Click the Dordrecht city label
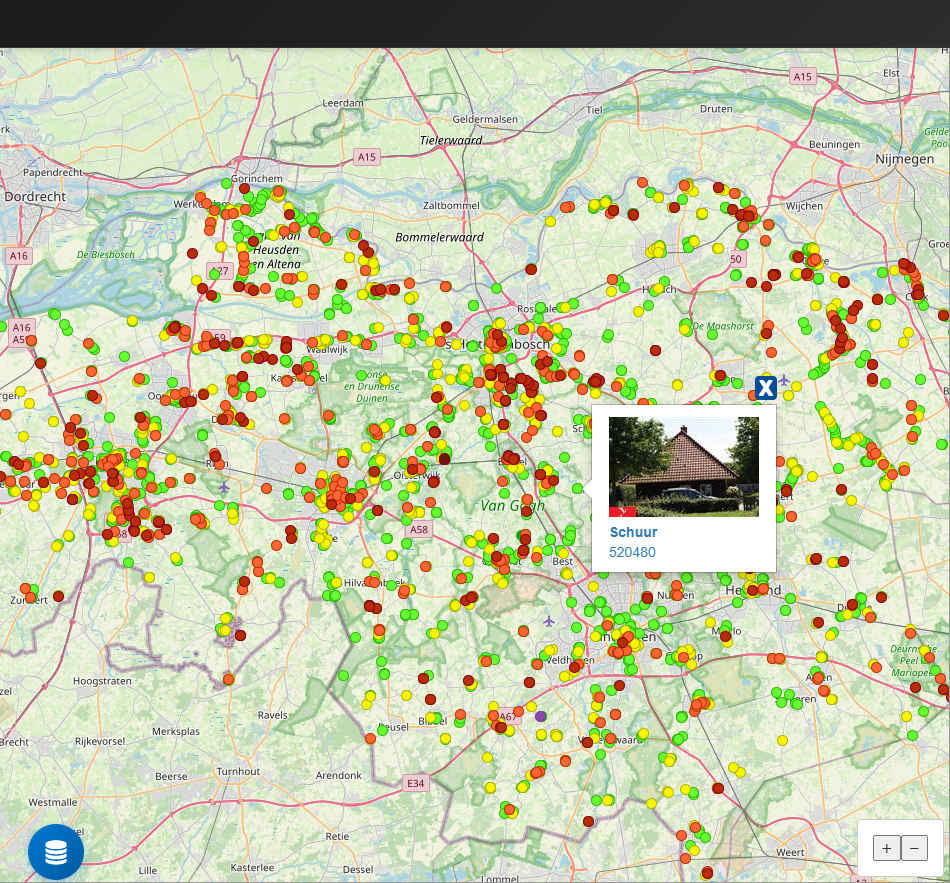Screen dimensions: 950x883 [35, 197]
